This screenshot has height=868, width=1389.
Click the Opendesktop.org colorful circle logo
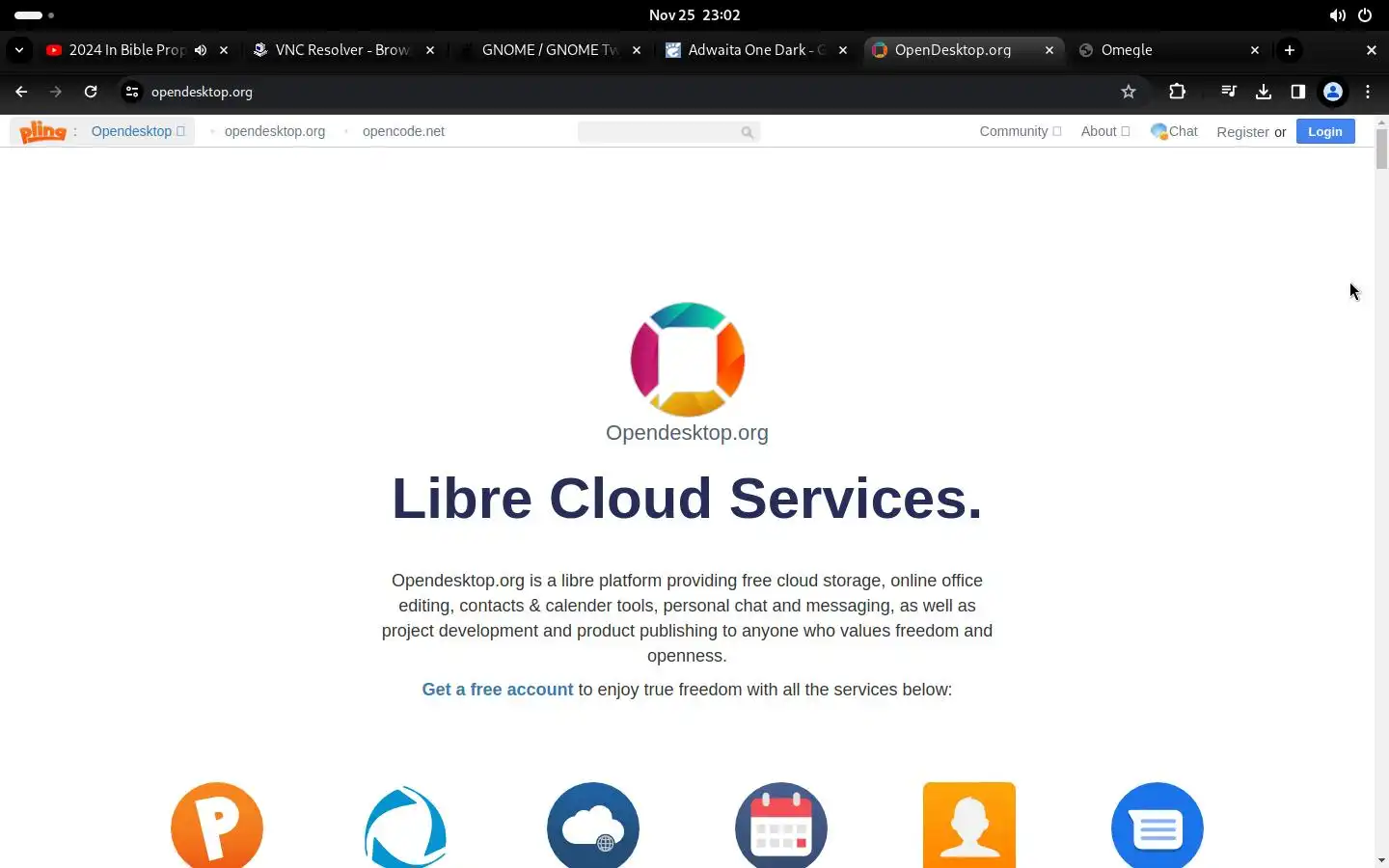click(x=688, y=359)
